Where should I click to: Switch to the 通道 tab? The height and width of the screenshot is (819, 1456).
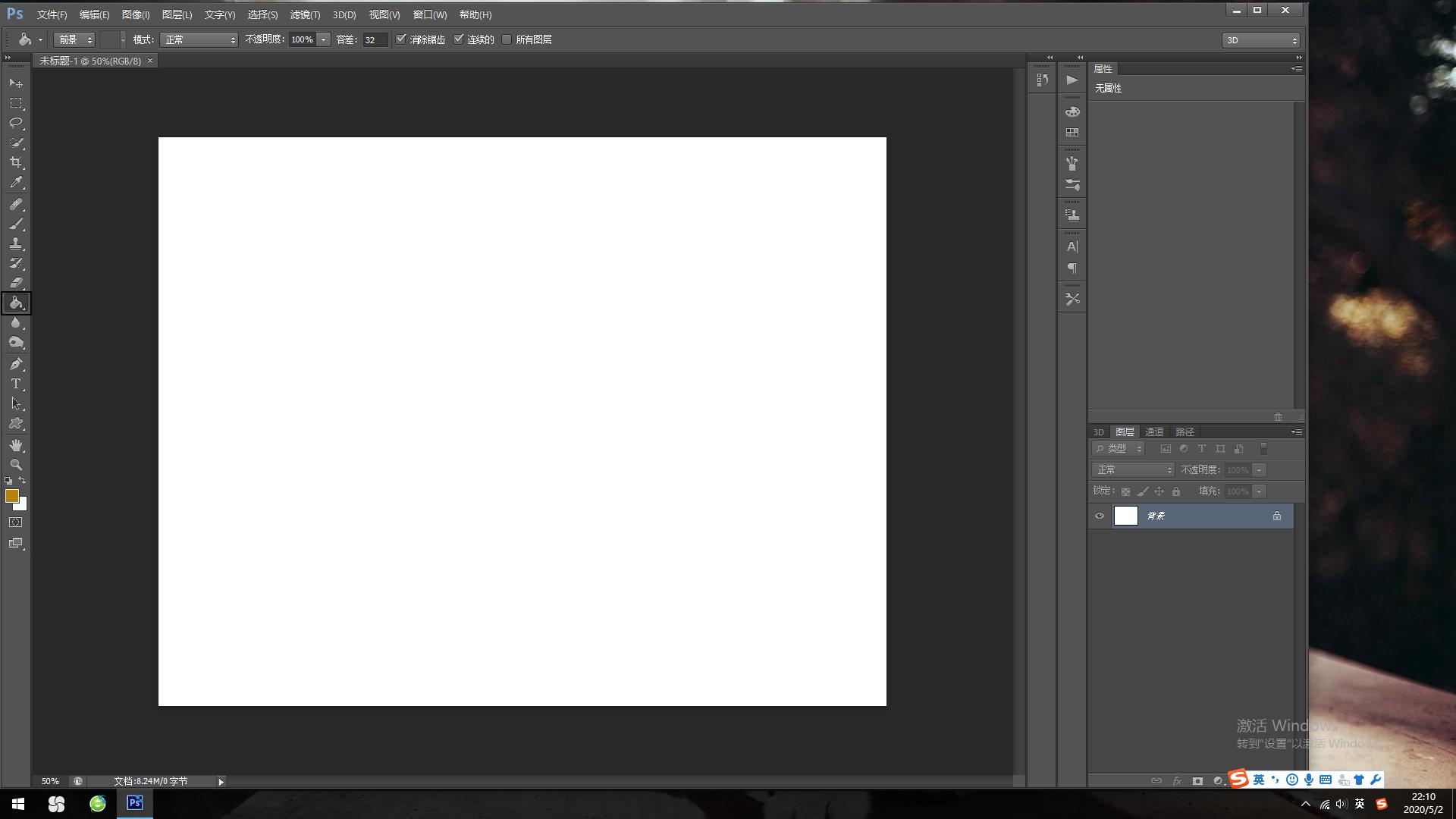1154,431
